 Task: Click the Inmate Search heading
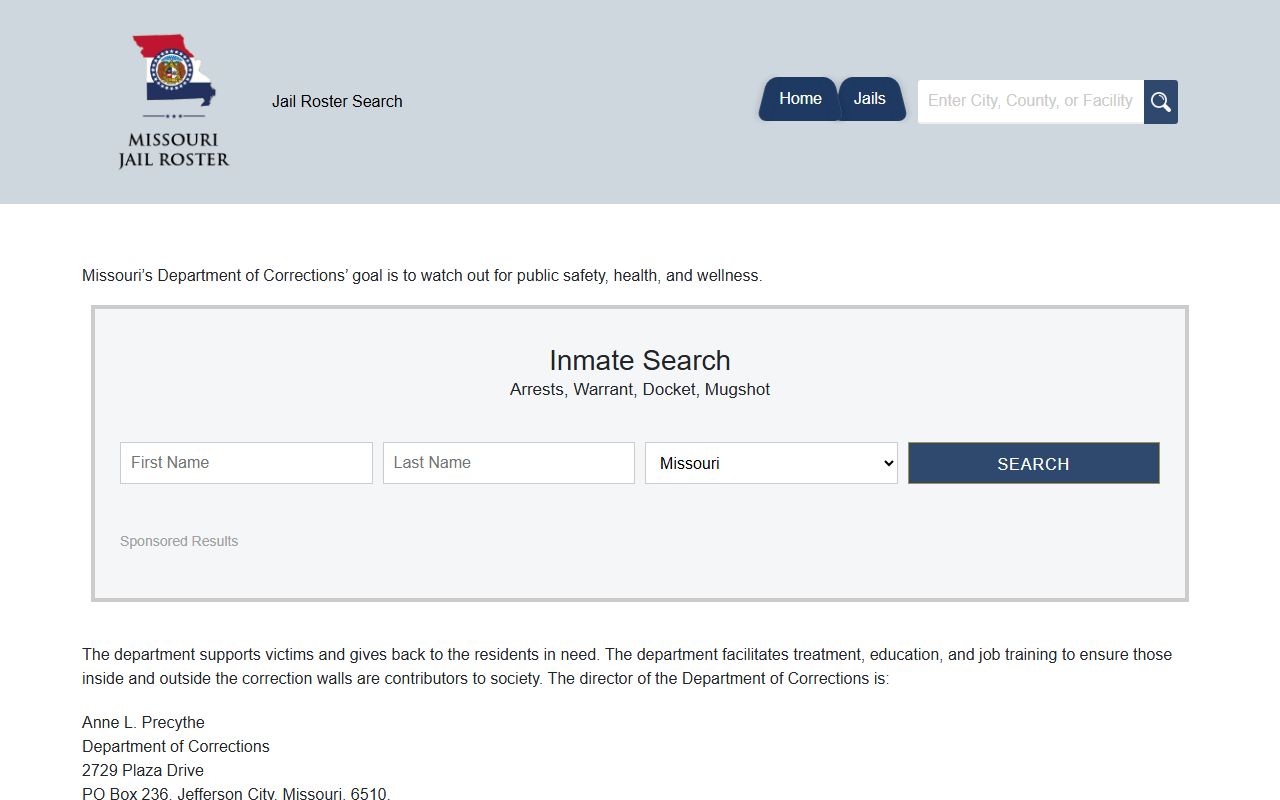point(639,360)
